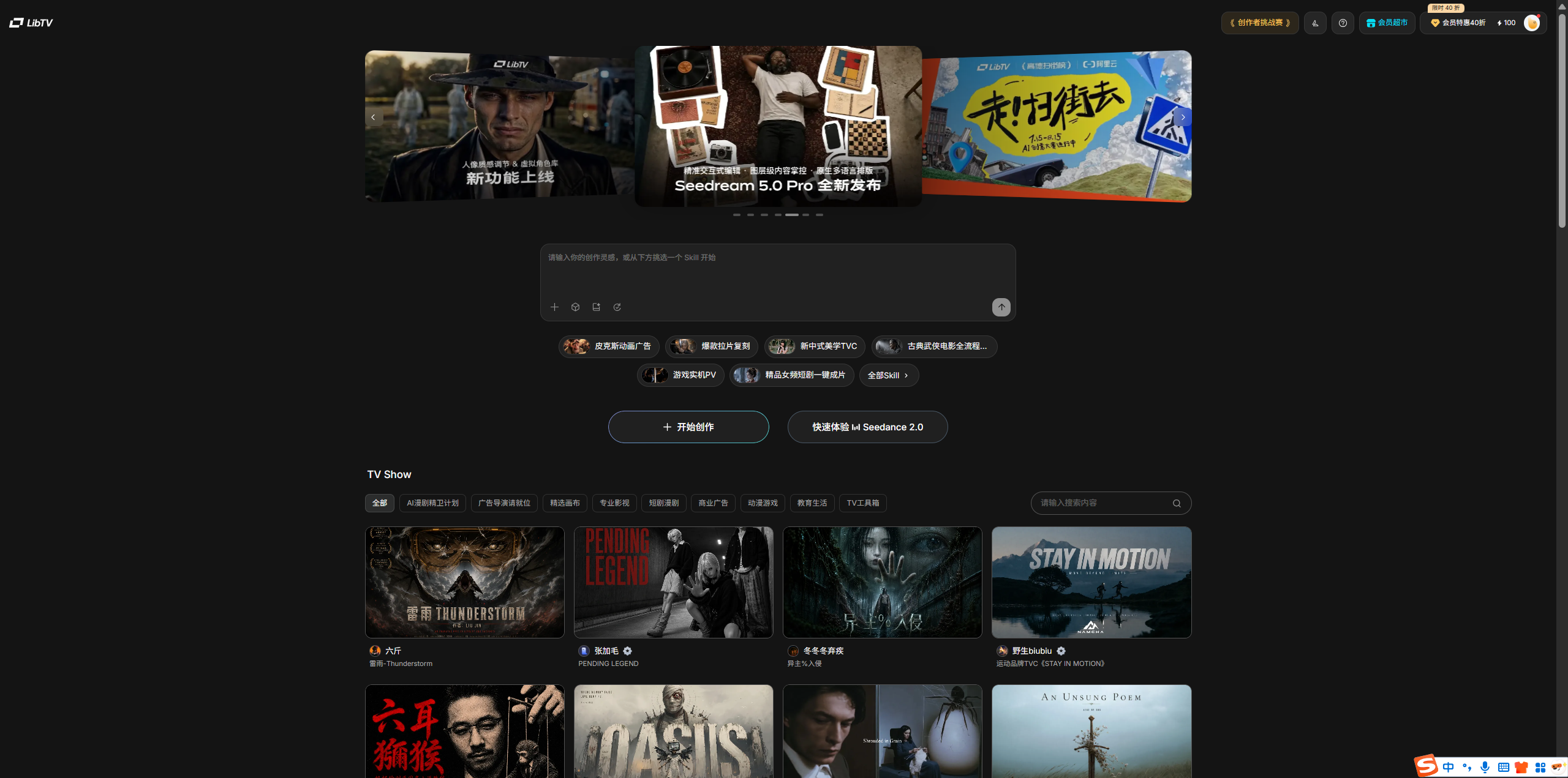Viewport: 1568px width, 778px height.
Task: Choose the 皮克斯动画广告 skill chip
Action: coord(609,346)
